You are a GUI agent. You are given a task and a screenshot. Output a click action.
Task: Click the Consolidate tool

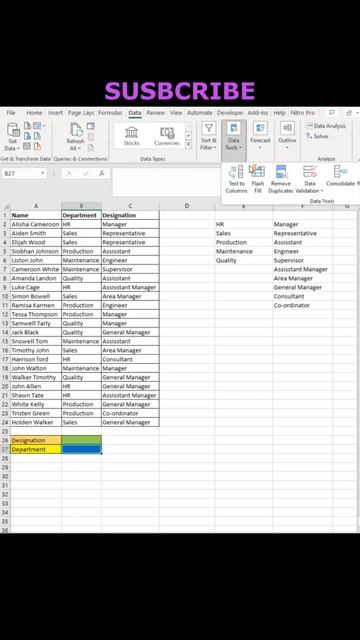point(340,176)
